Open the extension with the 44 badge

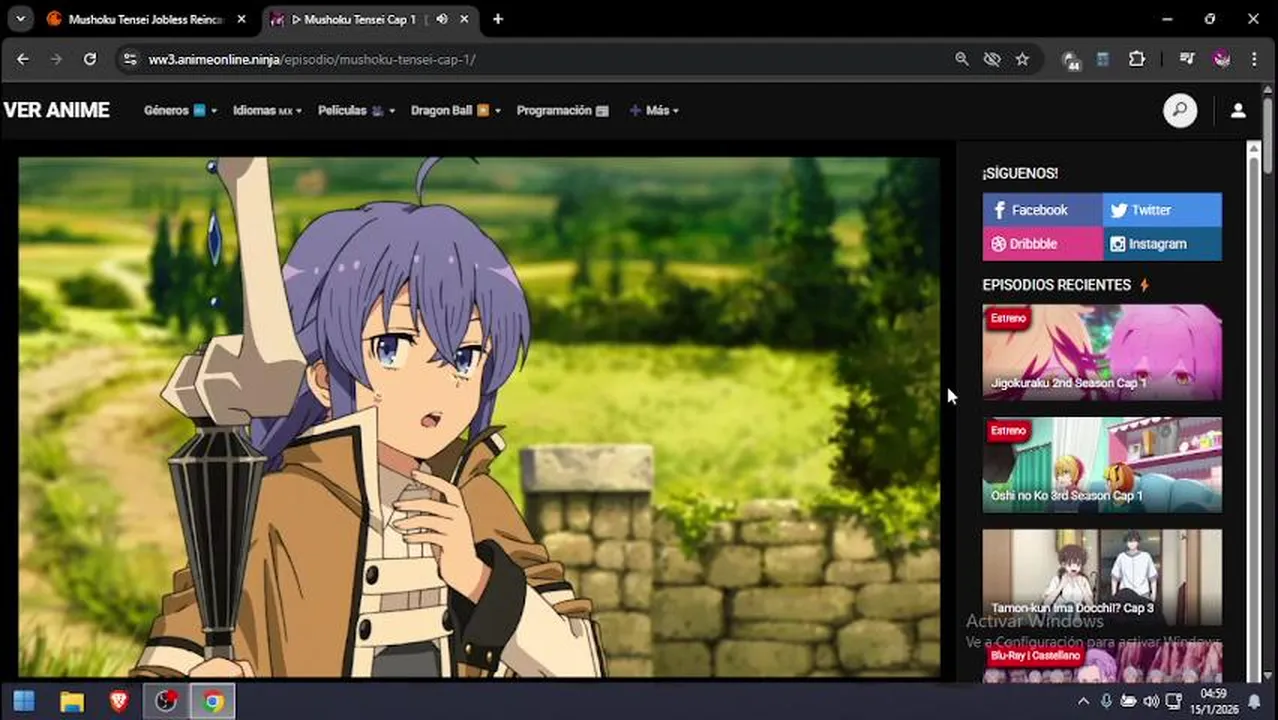[x=1071, y=60]
